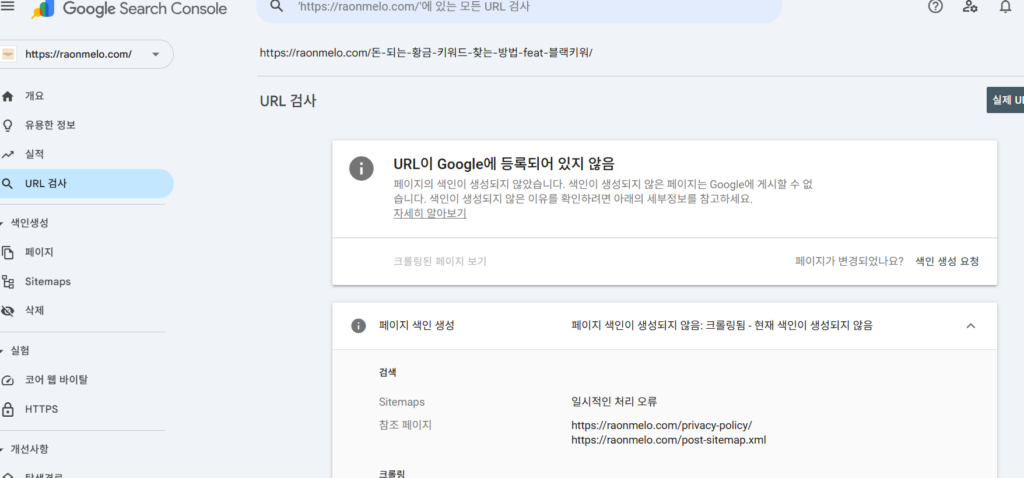Click the crossed-eye icon for 삭제
The image size is (1024, 478).
[x=8, y=311]
